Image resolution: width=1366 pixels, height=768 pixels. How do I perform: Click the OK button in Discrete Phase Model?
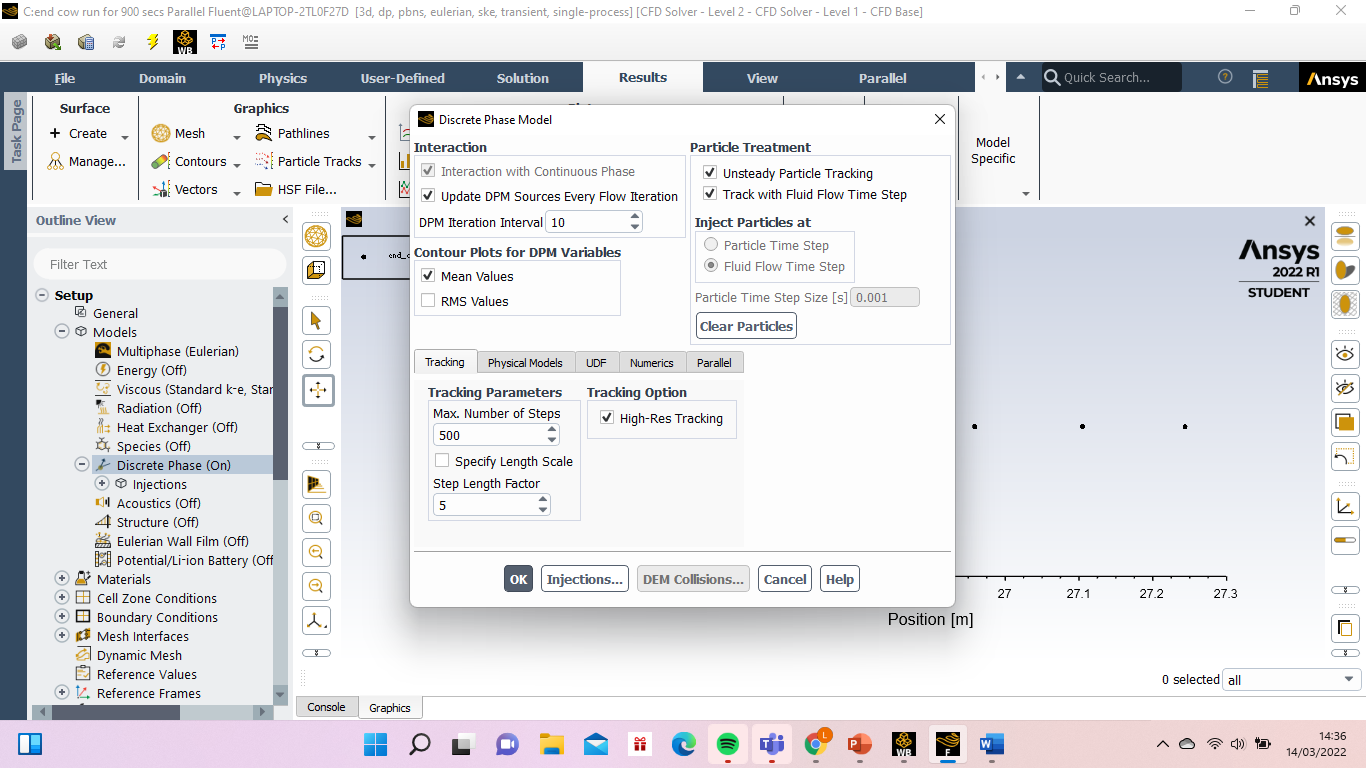(518, 579)
